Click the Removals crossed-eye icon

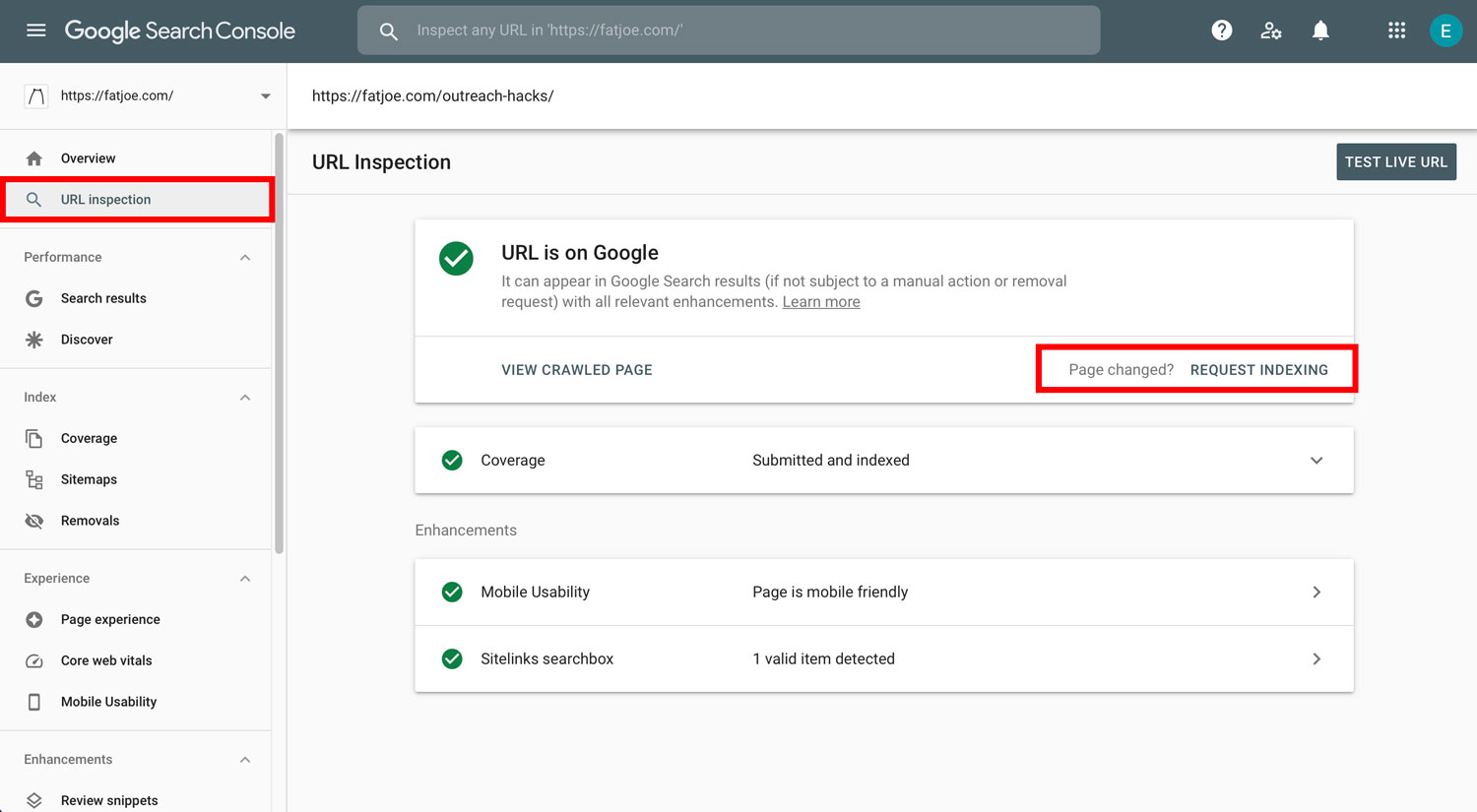pyautogui.click(x=34, y=521)
